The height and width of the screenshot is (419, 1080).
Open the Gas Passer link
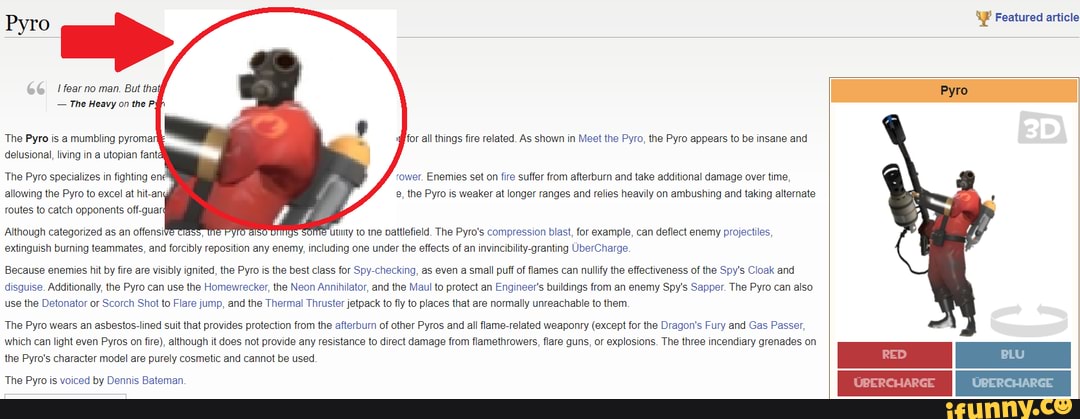(x=776, y=325)
